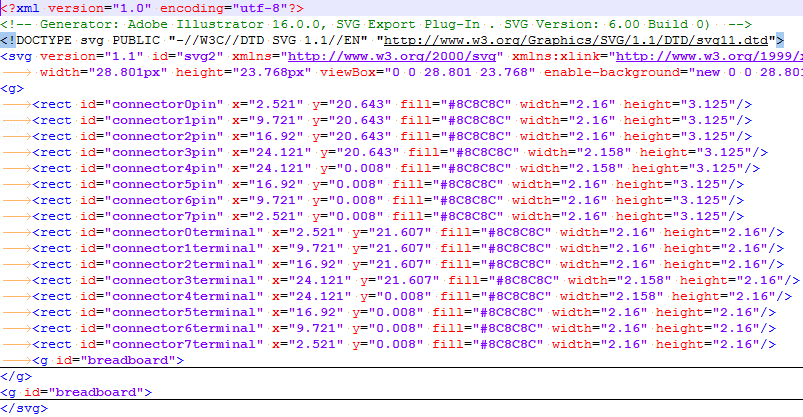Click y="21.607" in the connector0terminal row
Viewport: 803px width, 417px height.
tap(392, 233)
